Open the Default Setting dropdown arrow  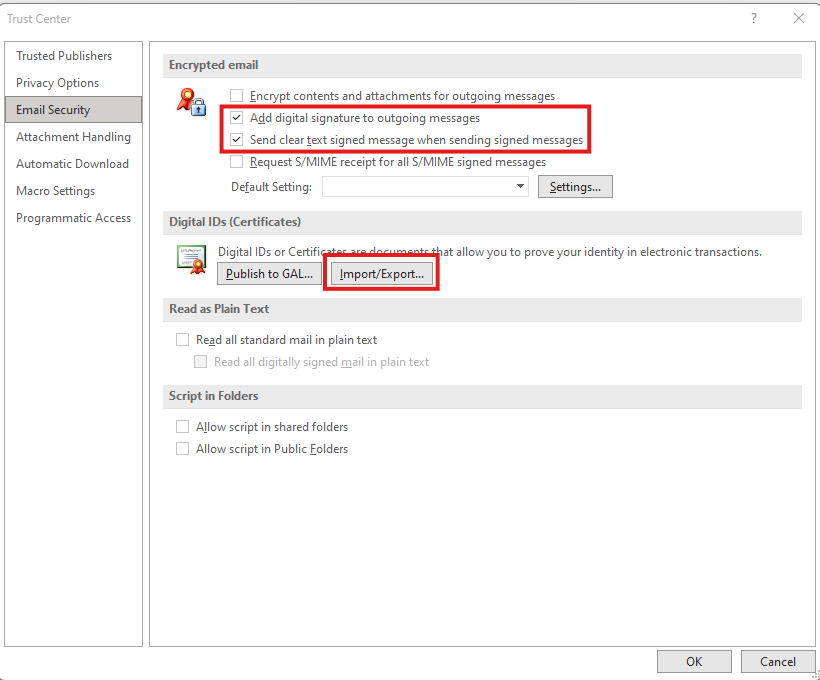pyautogui.click(x=520, y=187)
